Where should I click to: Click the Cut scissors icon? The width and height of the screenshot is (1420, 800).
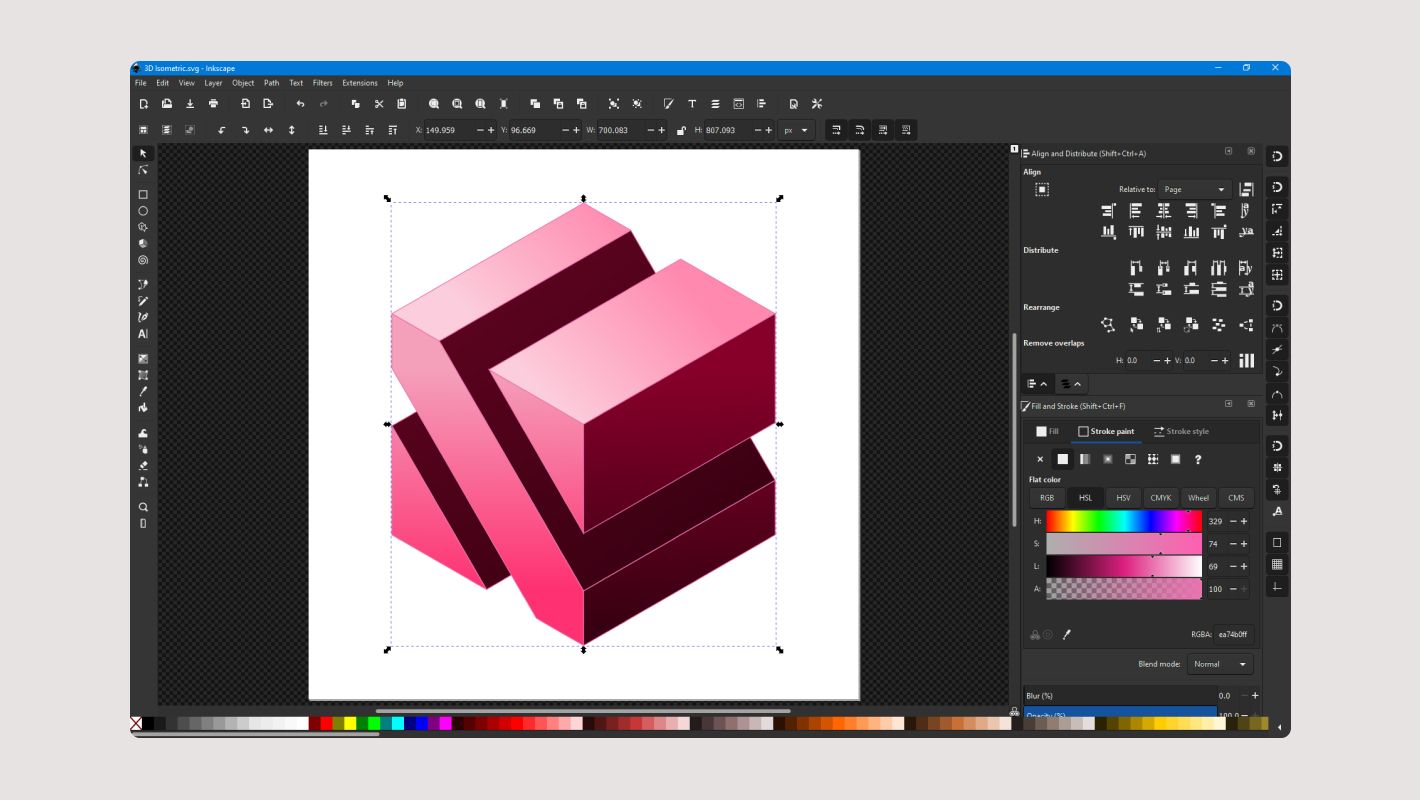[379, 104]
